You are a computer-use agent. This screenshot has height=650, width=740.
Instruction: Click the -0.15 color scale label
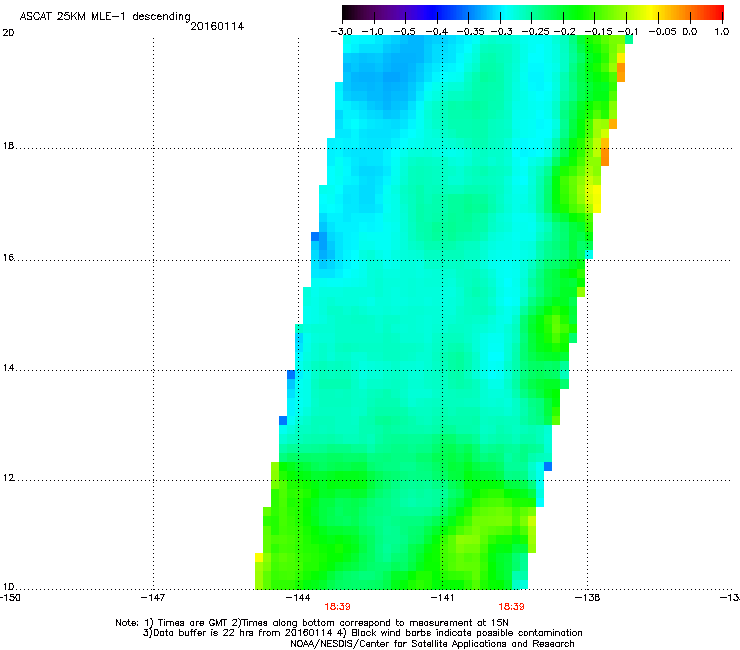[x=598, y=32]
